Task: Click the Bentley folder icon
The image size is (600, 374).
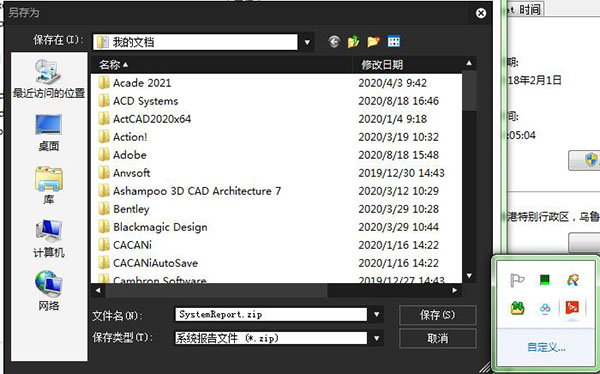Action: coord(104,209)
